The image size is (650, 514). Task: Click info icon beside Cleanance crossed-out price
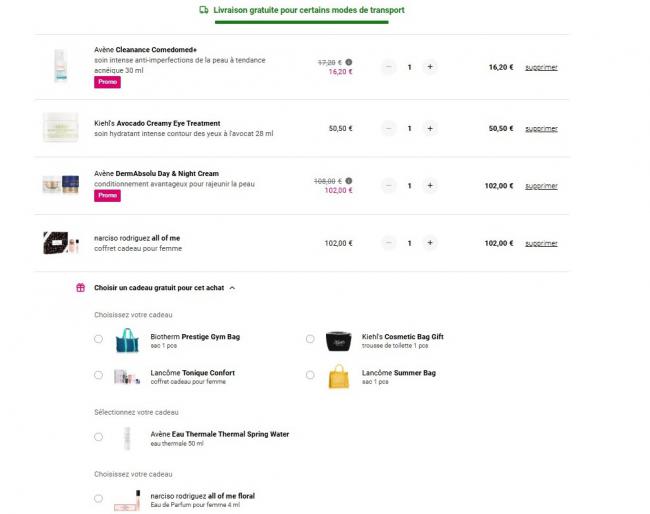(x=349, y=62)
